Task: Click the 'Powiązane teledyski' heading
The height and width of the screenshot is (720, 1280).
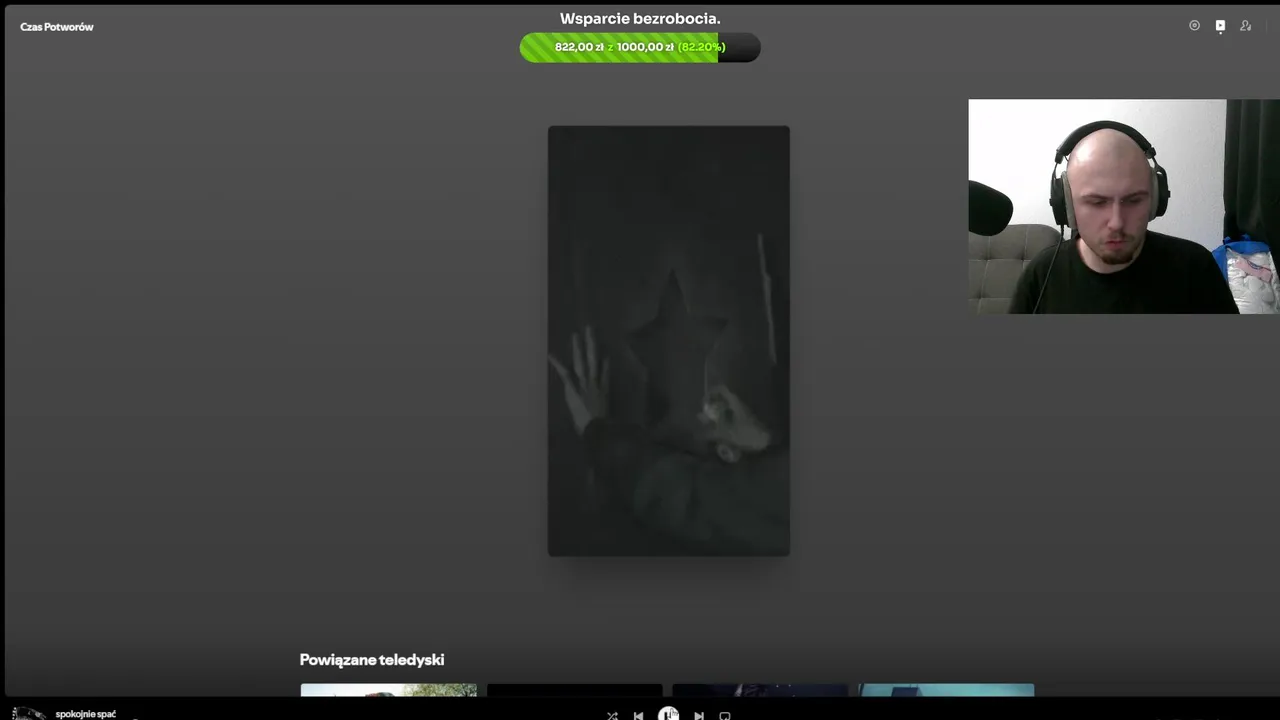Action: pyautogui.click(x=372, y=660)
